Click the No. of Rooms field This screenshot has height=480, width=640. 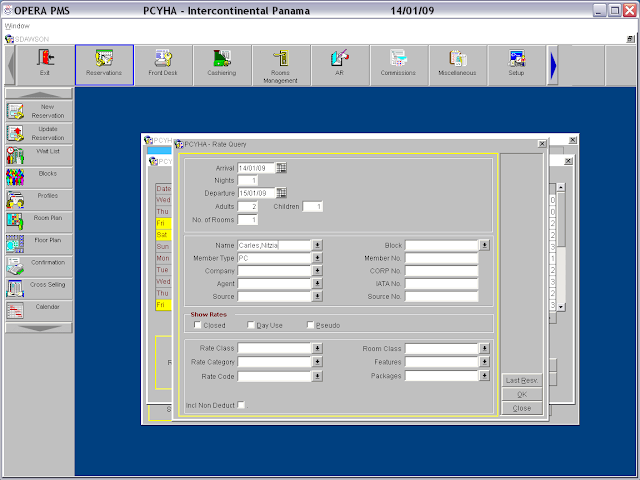(247, 220)
